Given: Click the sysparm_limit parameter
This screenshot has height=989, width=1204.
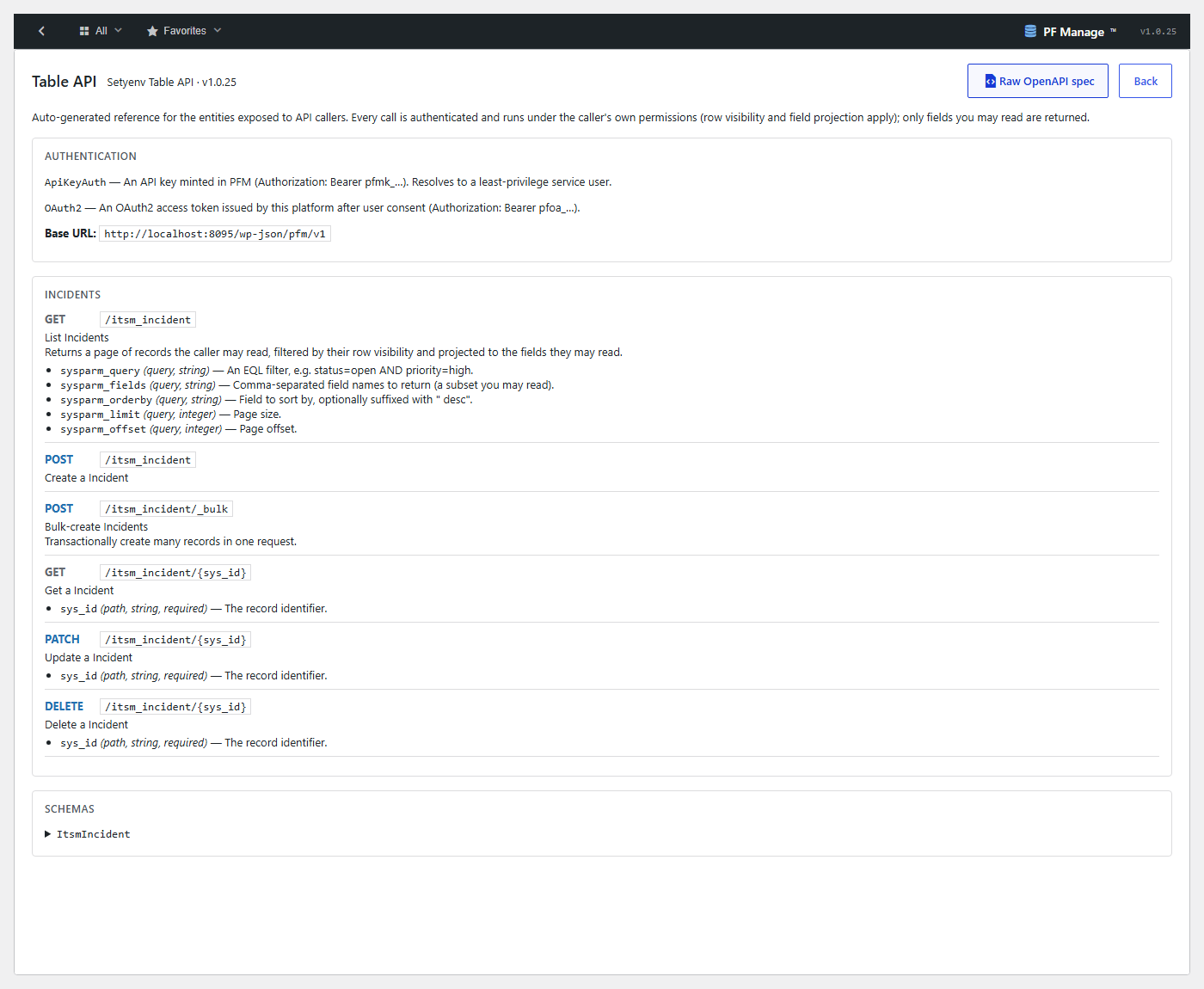Looking at the screenshot, I should coord(100,415).
